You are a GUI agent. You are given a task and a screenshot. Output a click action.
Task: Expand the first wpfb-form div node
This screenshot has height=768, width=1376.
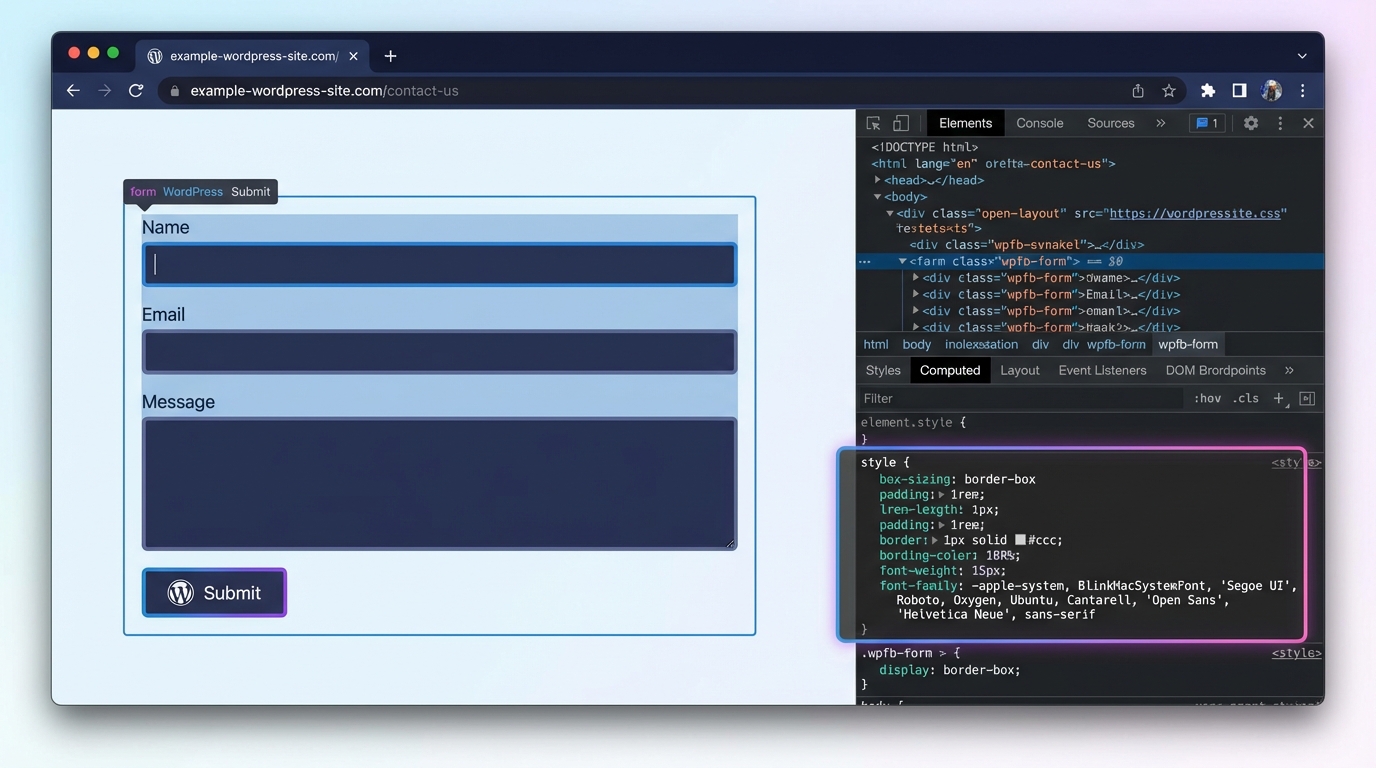916,277
